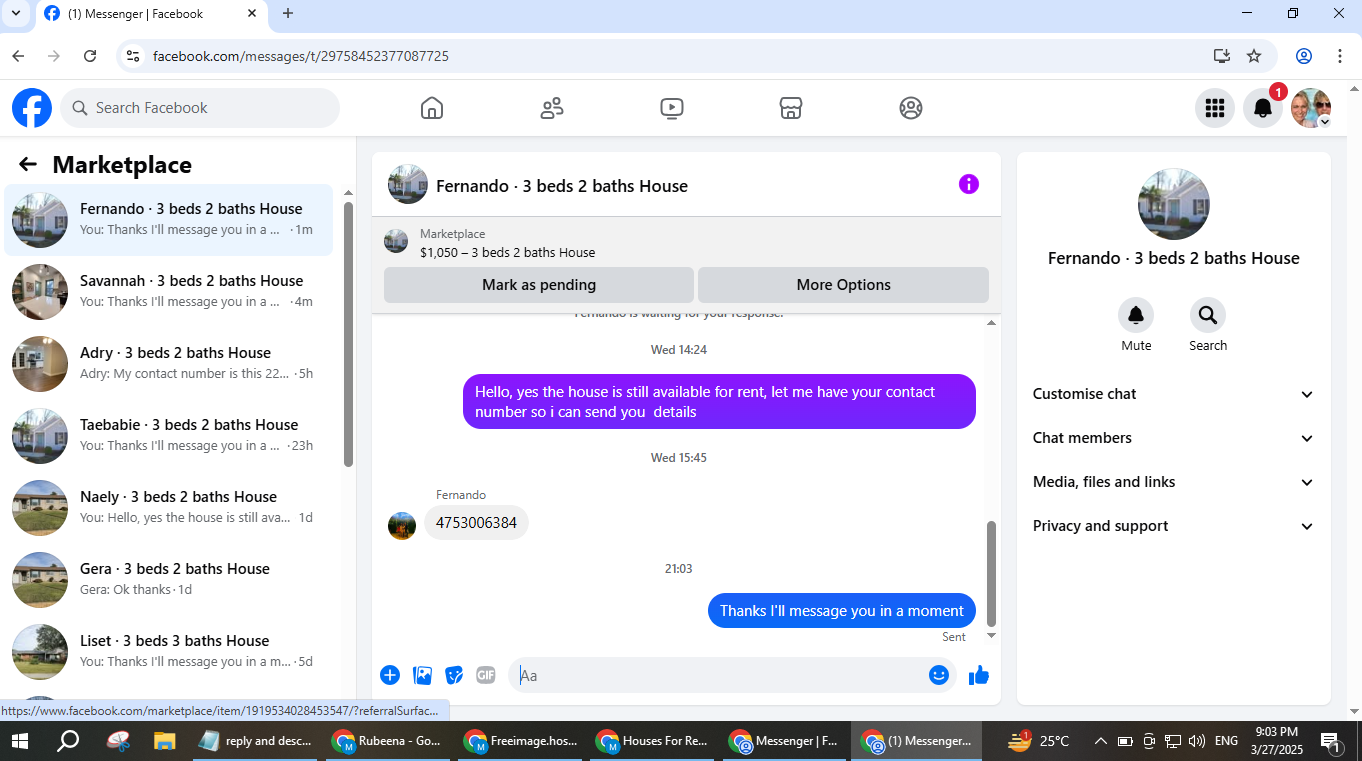The image size is (1362, 761).
Task: Choose a sticker icon in composer
Action: click(x=455, y=675)
